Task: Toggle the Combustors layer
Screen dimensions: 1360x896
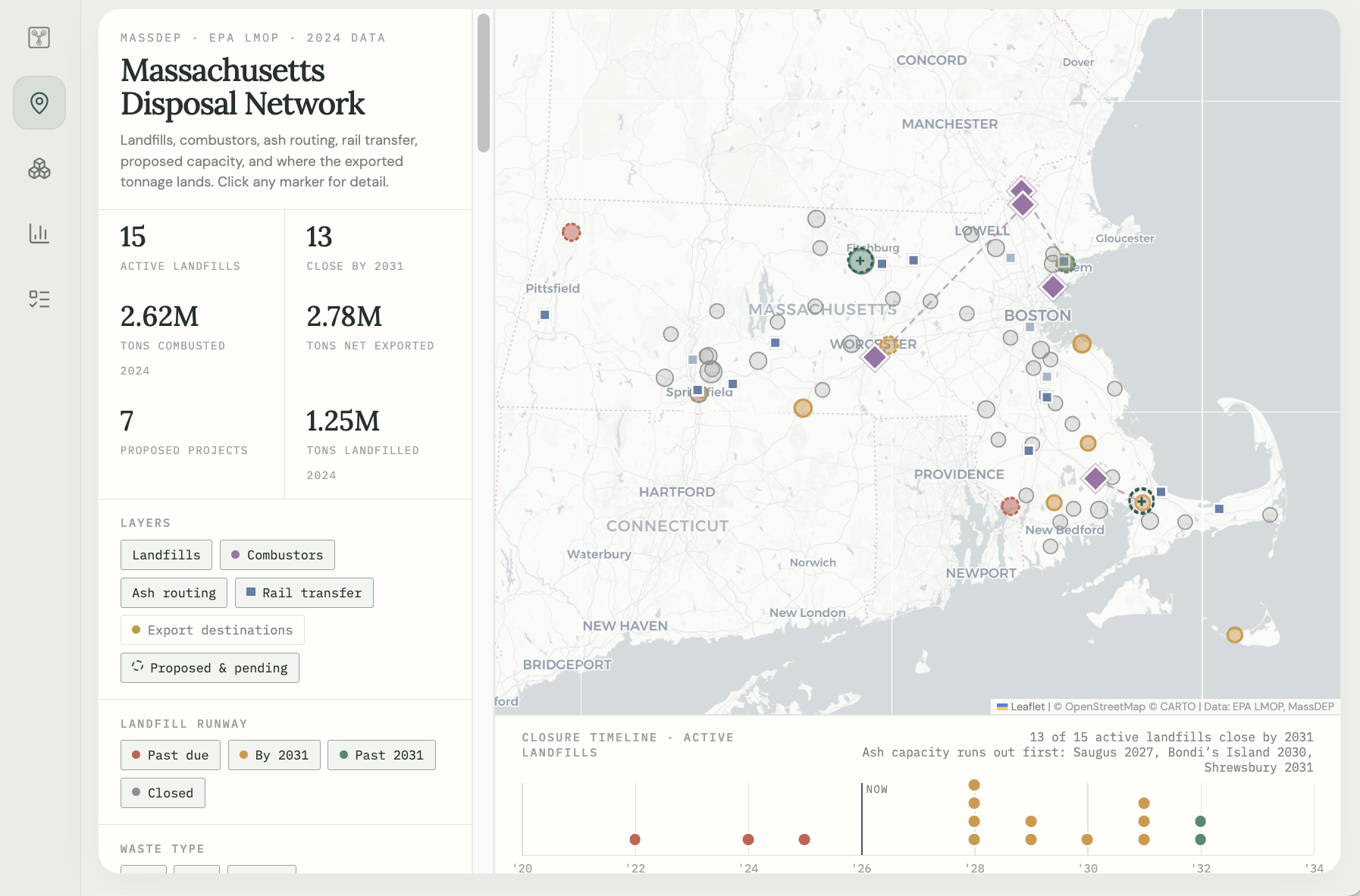Action: point(277,555)
